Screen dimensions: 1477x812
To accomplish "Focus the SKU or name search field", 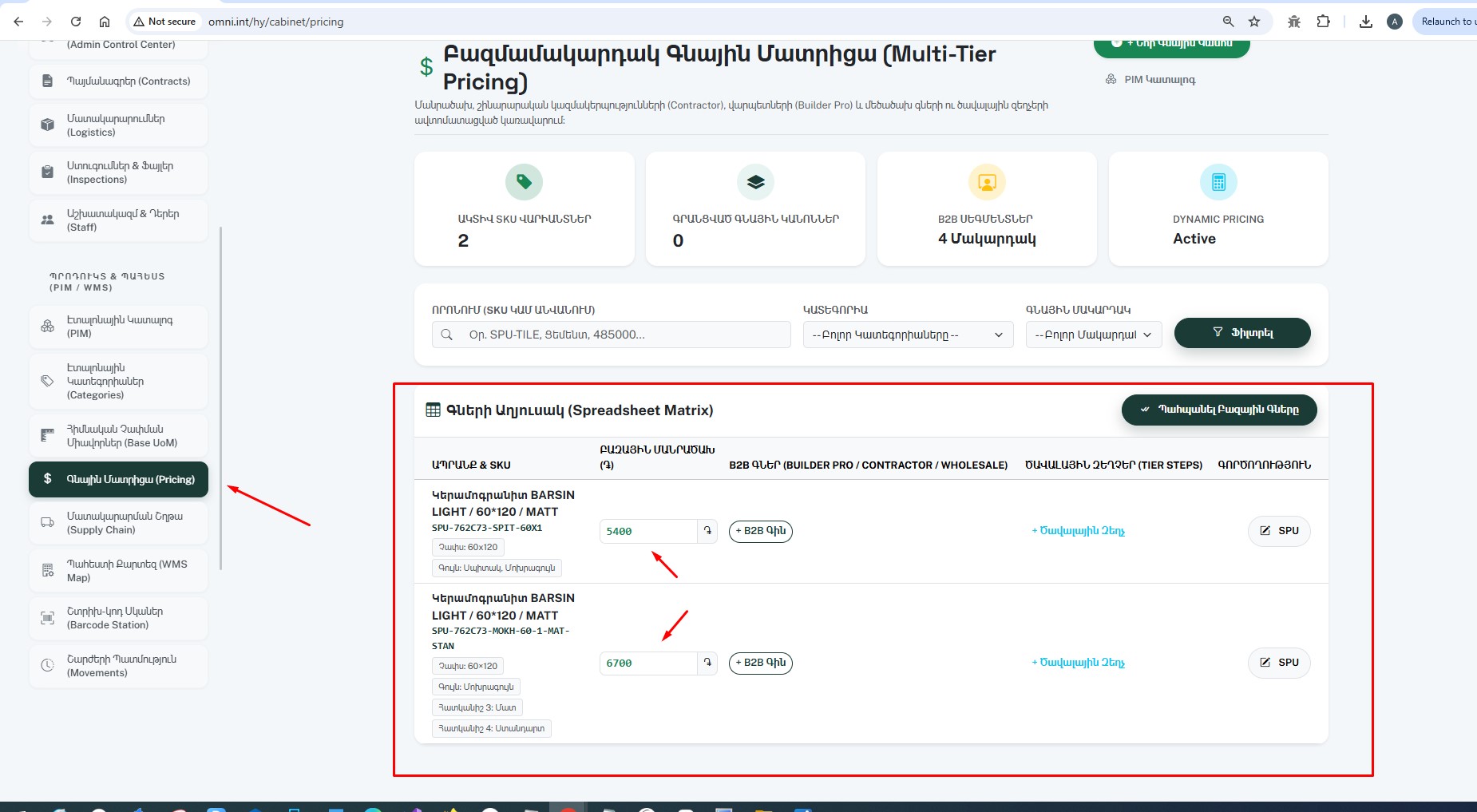I will point(612,335).
